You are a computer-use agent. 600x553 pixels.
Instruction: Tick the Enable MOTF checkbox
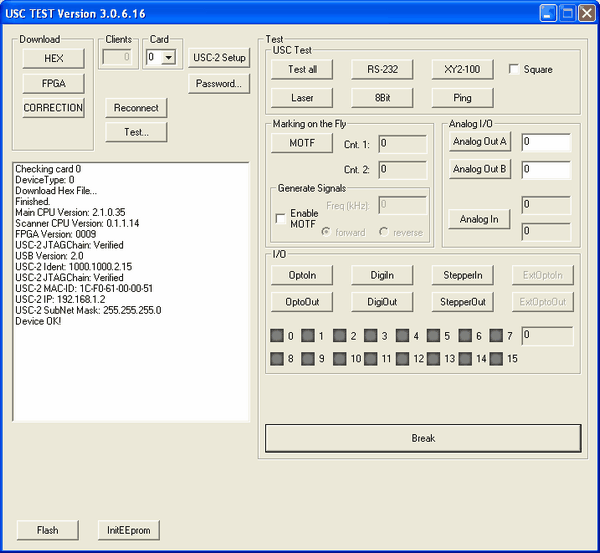280,219
